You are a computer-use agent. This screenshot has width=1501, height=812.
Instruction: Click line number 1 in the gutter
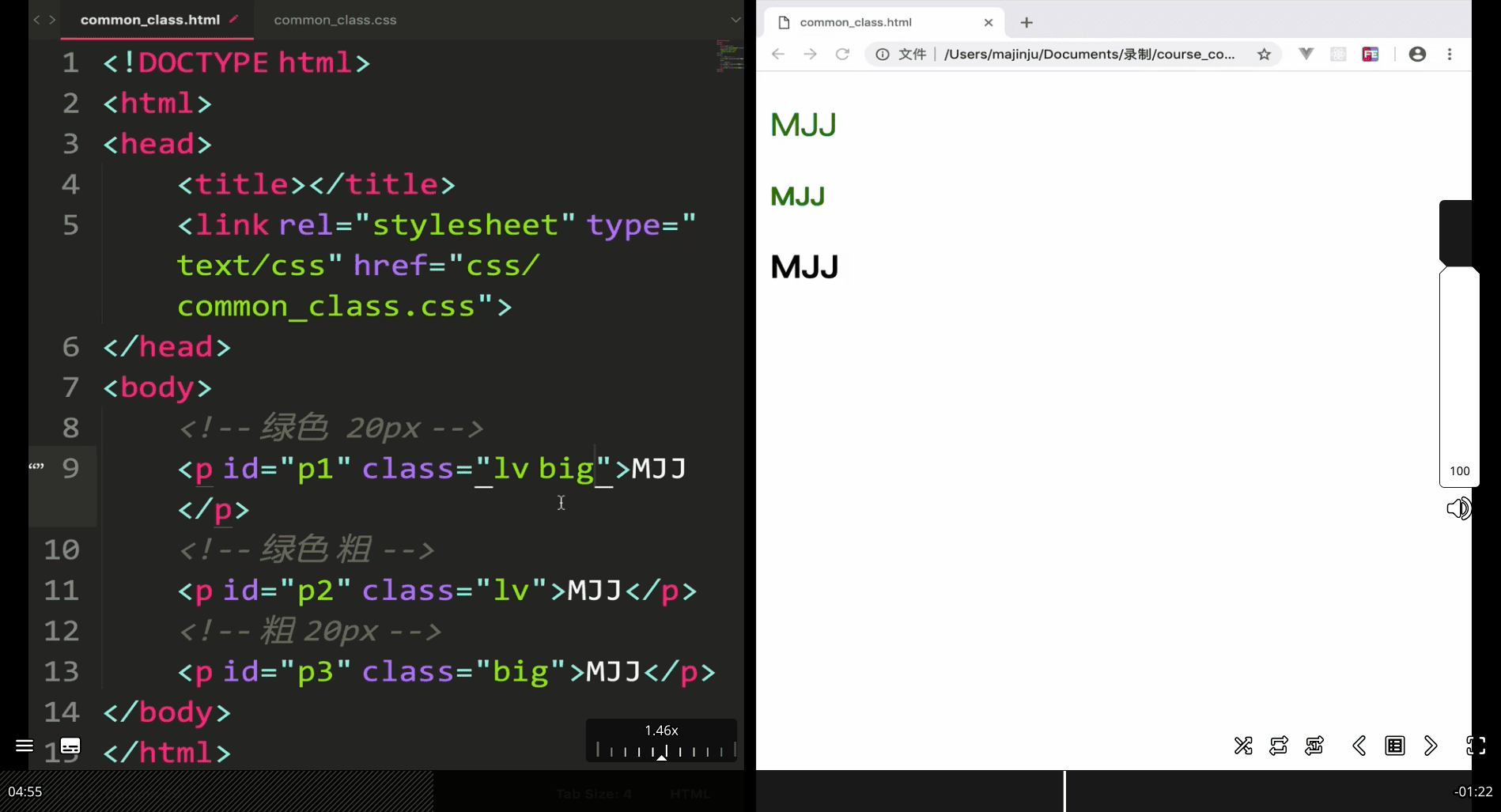point(70,62)
